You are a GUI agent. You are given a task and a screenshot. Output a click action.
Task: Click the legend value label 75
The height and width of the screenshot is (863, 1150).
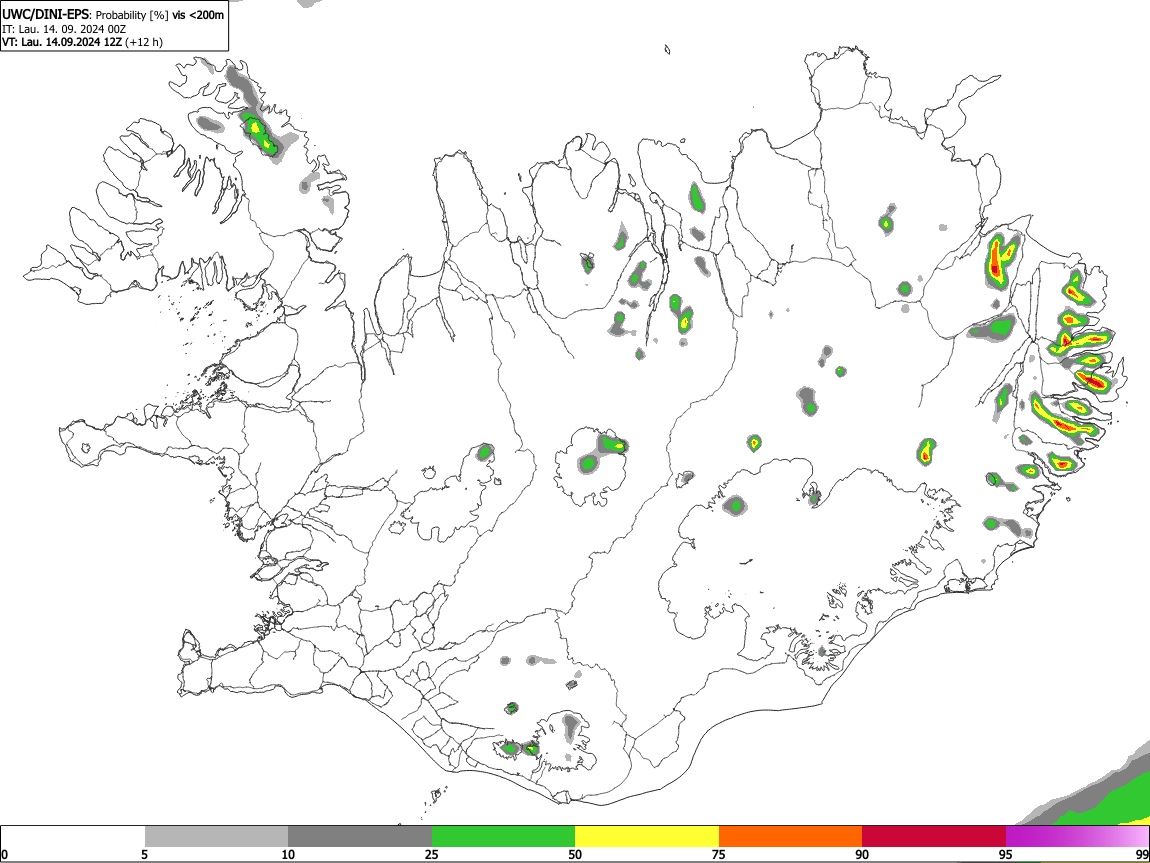(x=719, y=854)
